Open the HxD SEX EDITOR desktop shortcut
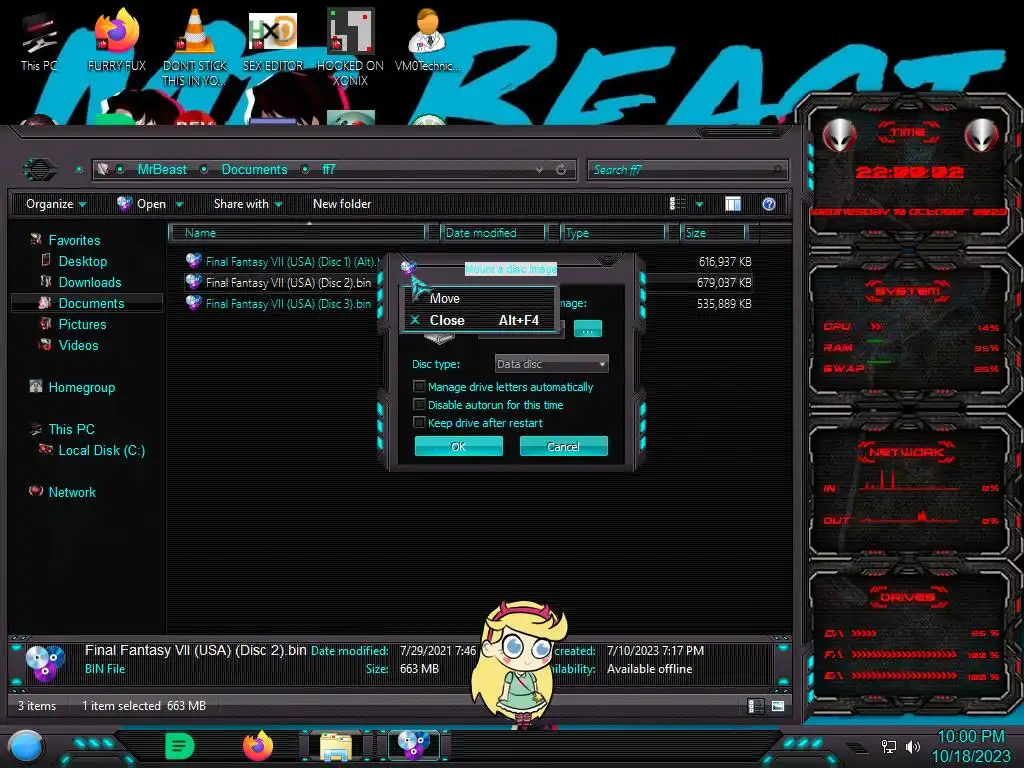 point(272,40)
